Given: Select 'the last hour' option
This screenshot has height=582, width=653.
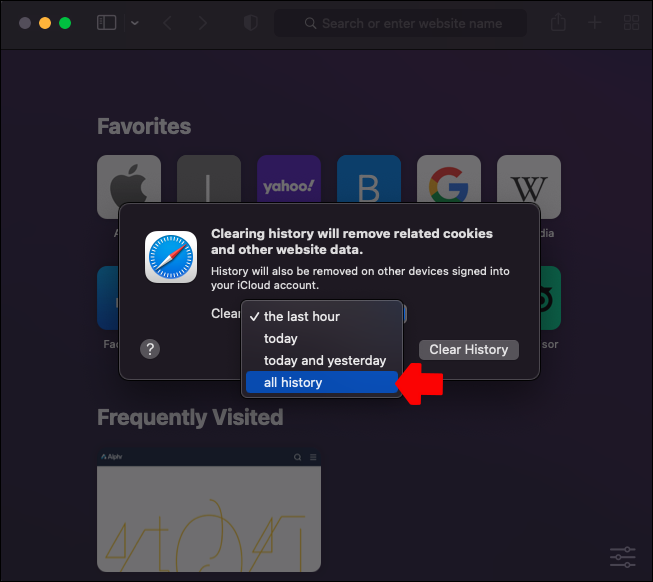Looking at the screenshot, I should 322,316.
